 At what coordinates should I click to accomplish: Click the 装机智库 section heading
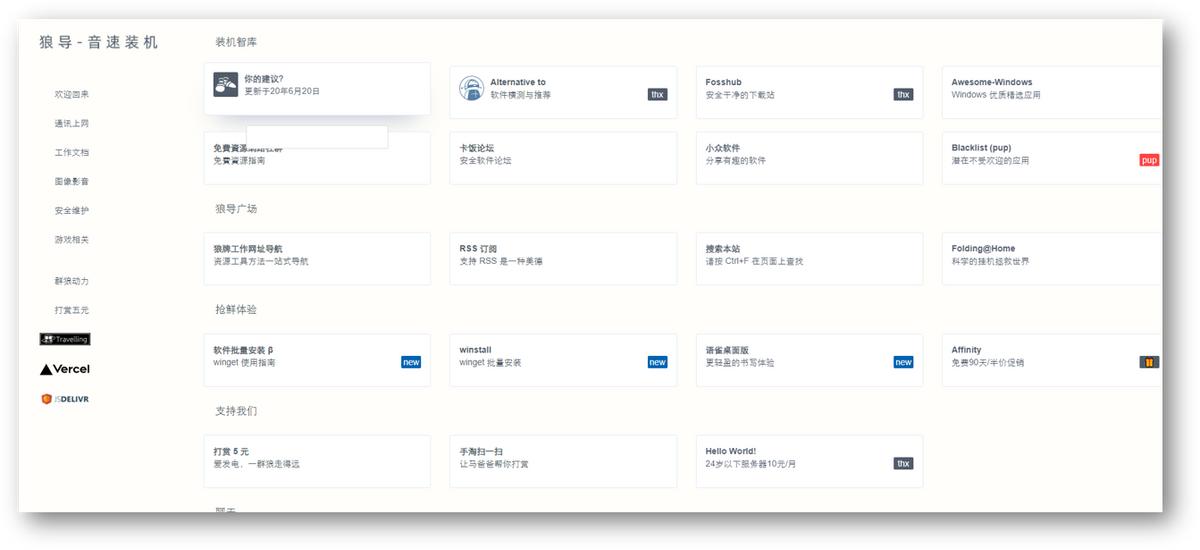pos(236,42)
